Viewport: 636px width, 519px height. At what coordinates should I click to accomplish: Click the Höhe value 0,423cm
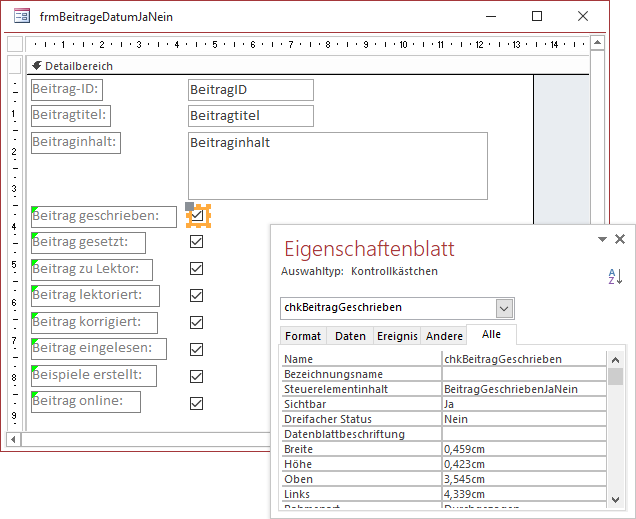524,464
